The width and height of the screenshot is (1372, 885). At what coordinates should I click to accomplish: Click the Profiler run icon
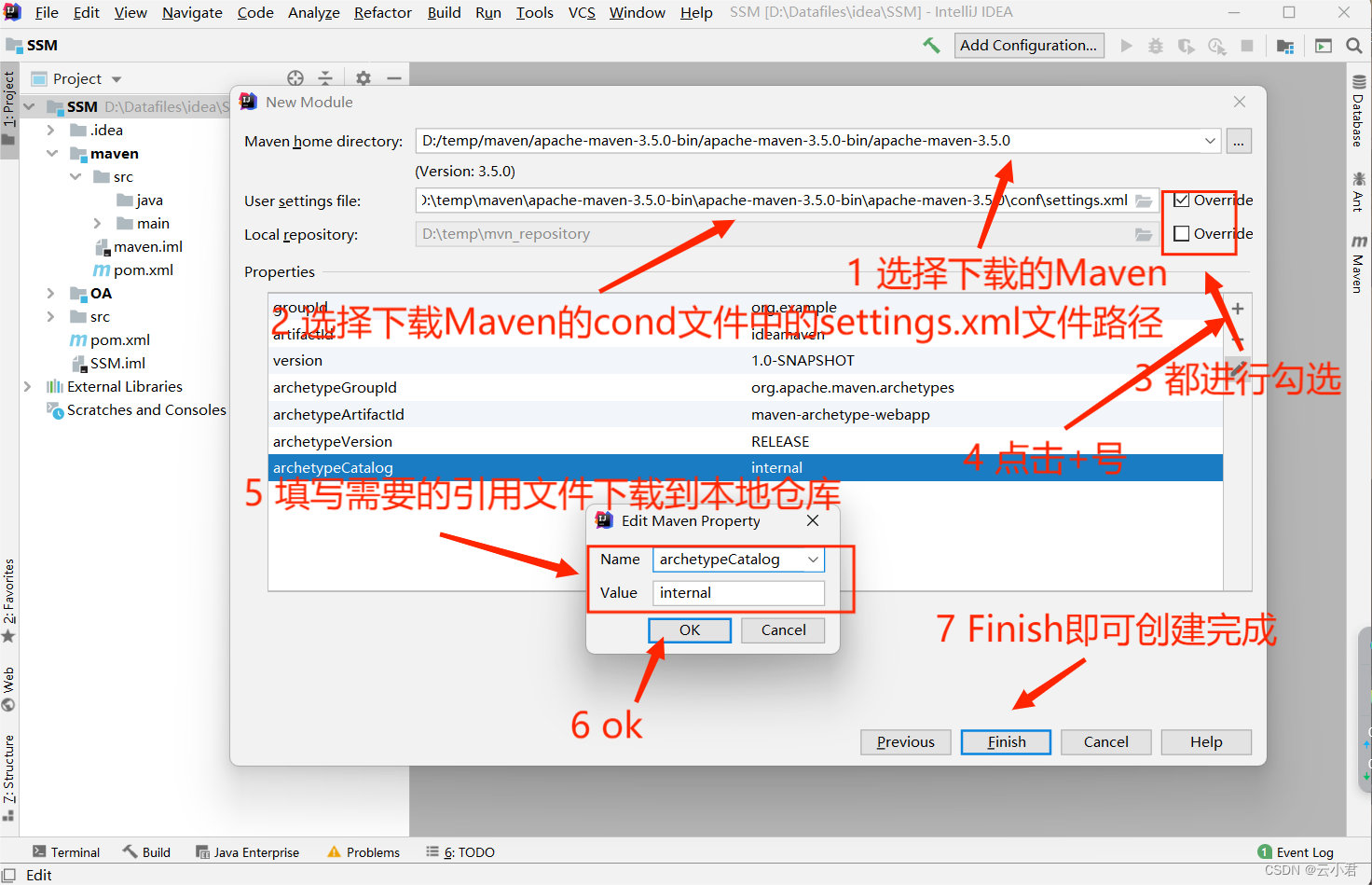click(x=1217, y=46)
